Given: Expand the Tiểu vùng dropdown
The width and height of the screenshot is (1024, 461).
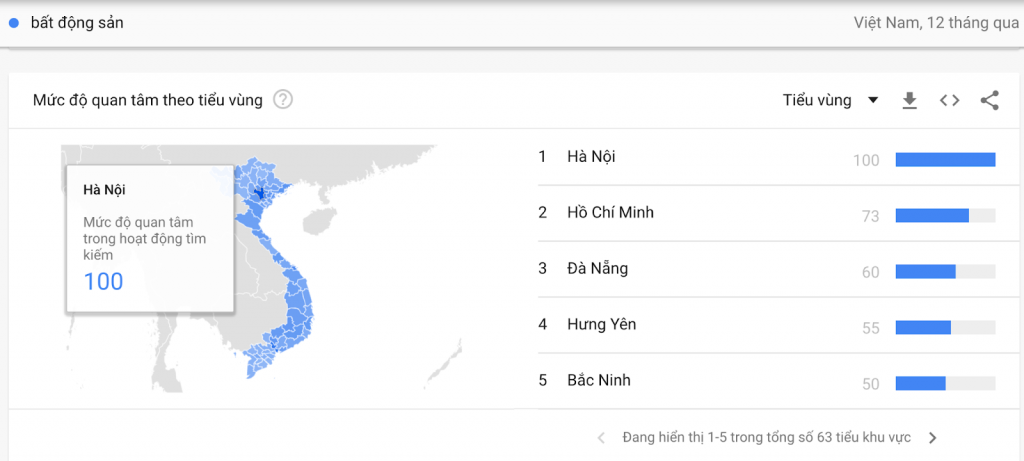Looking at the screenshot, I should [x=830, y=101].
